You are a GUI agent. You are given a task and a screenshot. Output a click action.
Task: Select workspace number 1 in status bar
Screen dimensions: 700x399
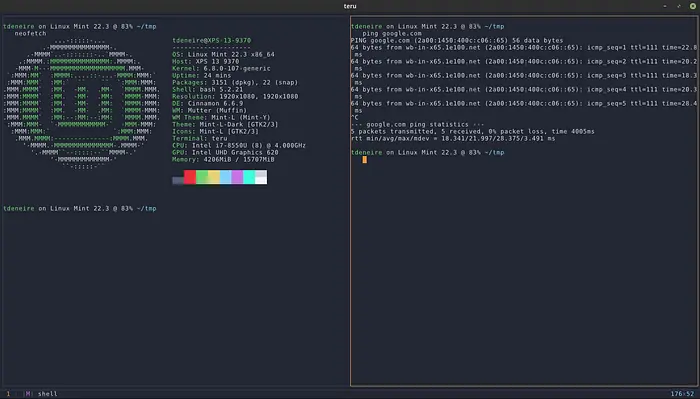[x=8, y=394]
